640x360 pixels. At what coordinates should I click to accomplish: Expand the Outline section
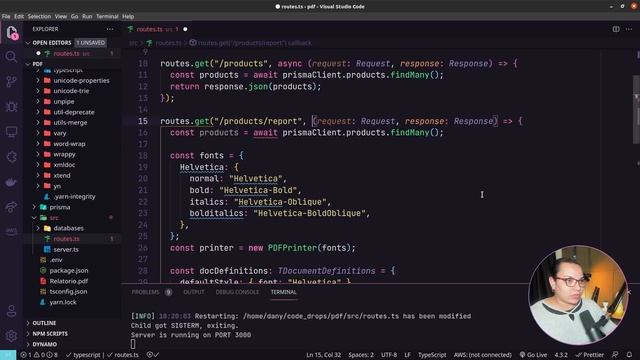pos(44,323)
